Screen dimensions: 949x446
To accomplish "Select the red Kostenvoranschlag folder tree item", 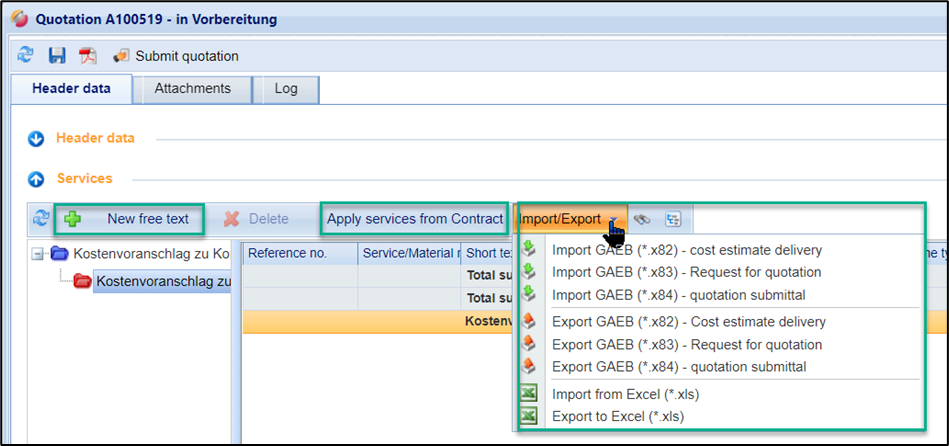I will point(162,281).
